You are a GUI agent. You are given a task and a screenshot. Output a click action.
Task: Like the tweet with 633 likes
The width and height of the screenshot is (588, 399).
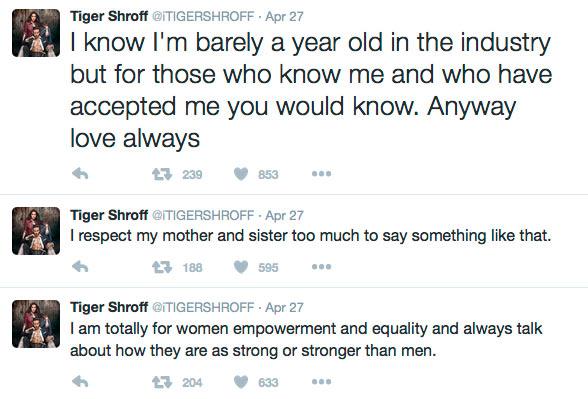(241, 382)
